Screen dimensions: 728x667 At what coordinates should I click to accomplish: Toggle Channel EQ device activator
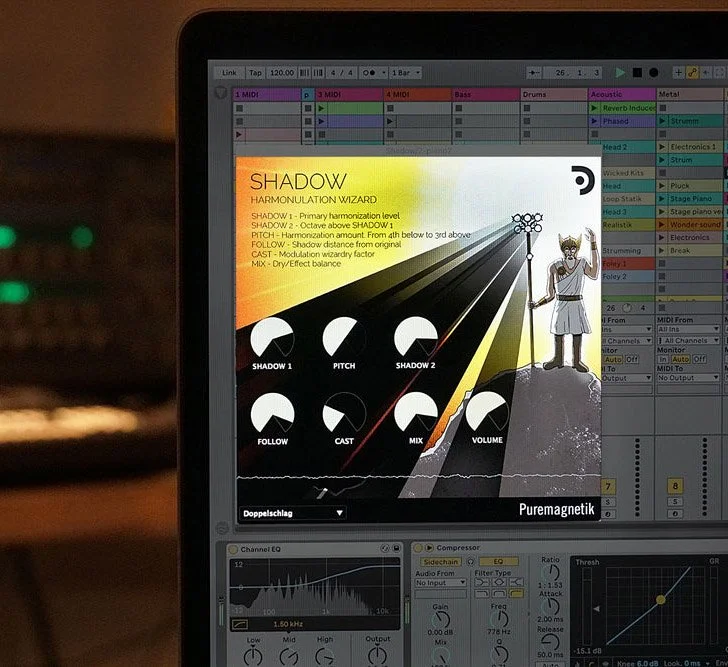(234, 550)
